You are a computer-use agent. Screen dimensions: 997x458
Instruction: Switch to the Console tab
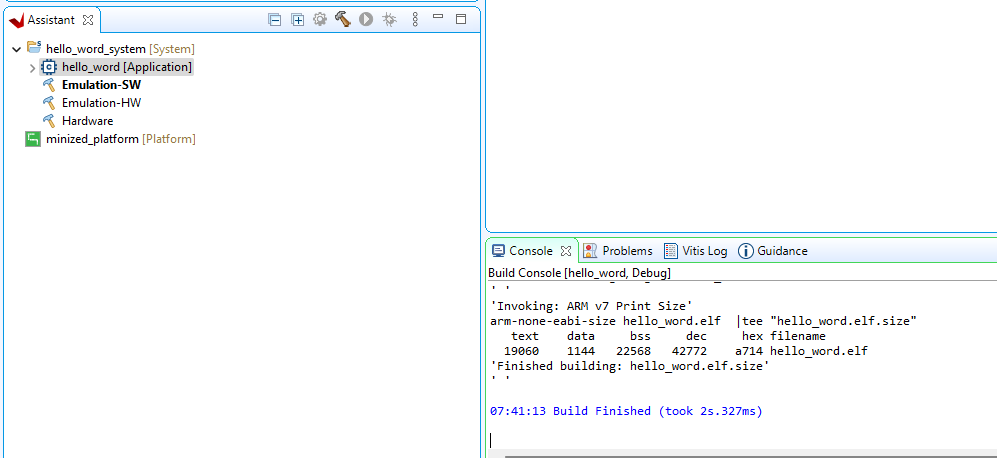(530, 251)
